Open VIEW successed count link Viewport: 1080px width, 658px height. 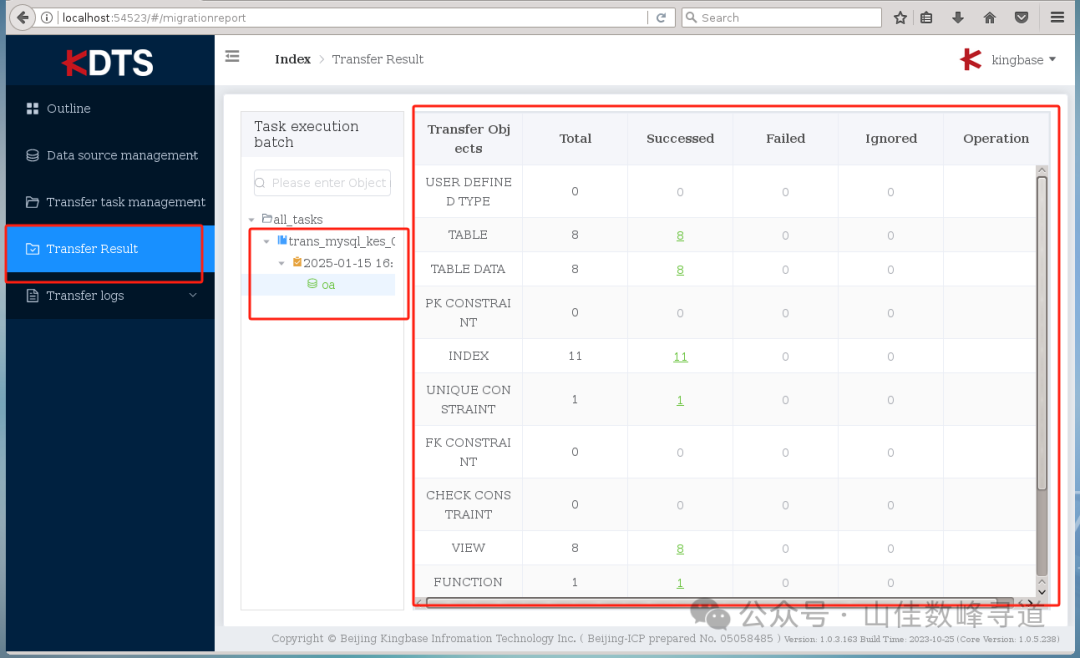point(680,549)
